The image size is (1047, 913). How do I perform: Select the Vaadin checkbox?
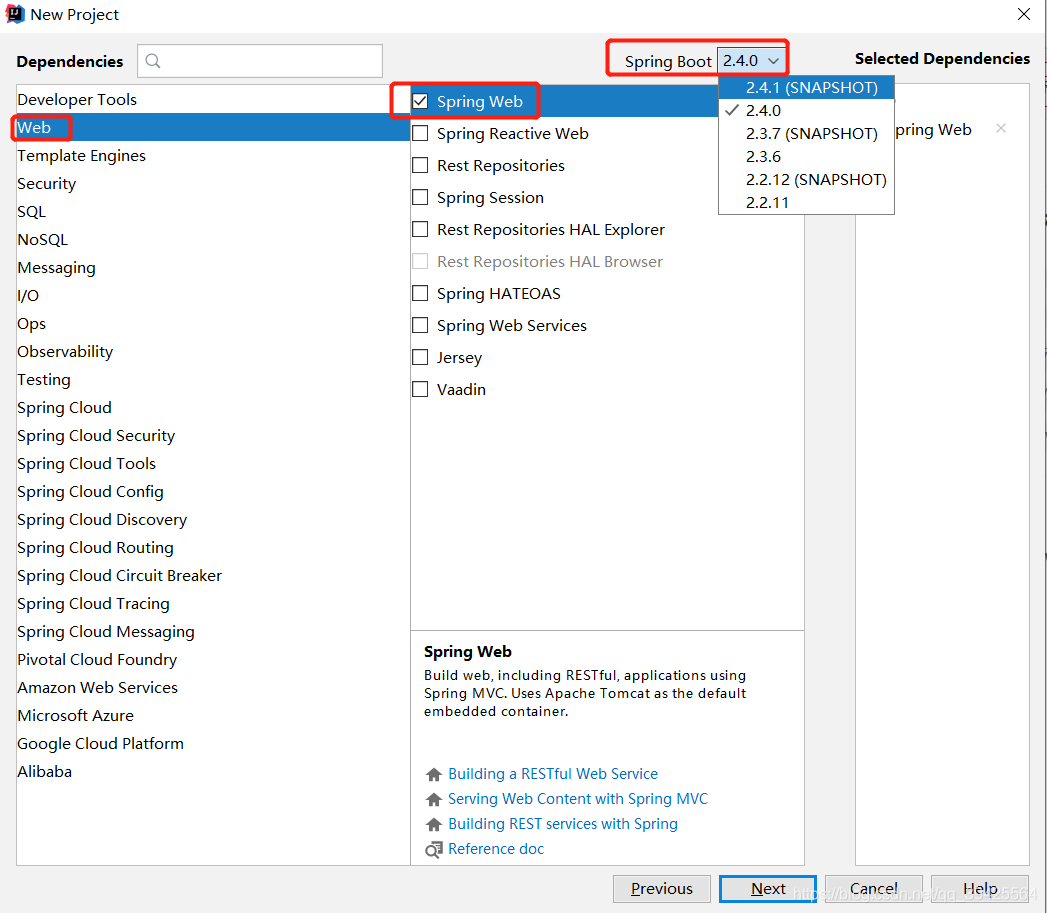pos(420,389)
